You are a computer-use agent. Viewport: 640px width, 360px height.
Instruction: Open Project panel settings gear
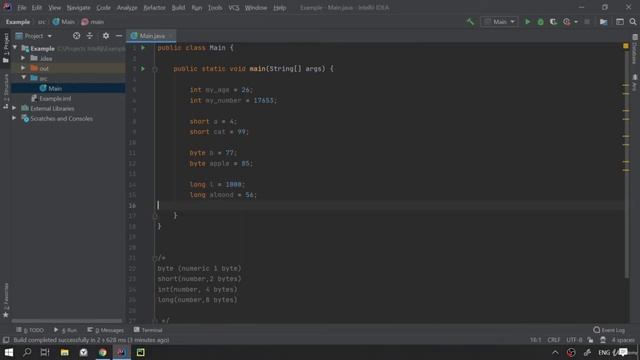(106, 36)
